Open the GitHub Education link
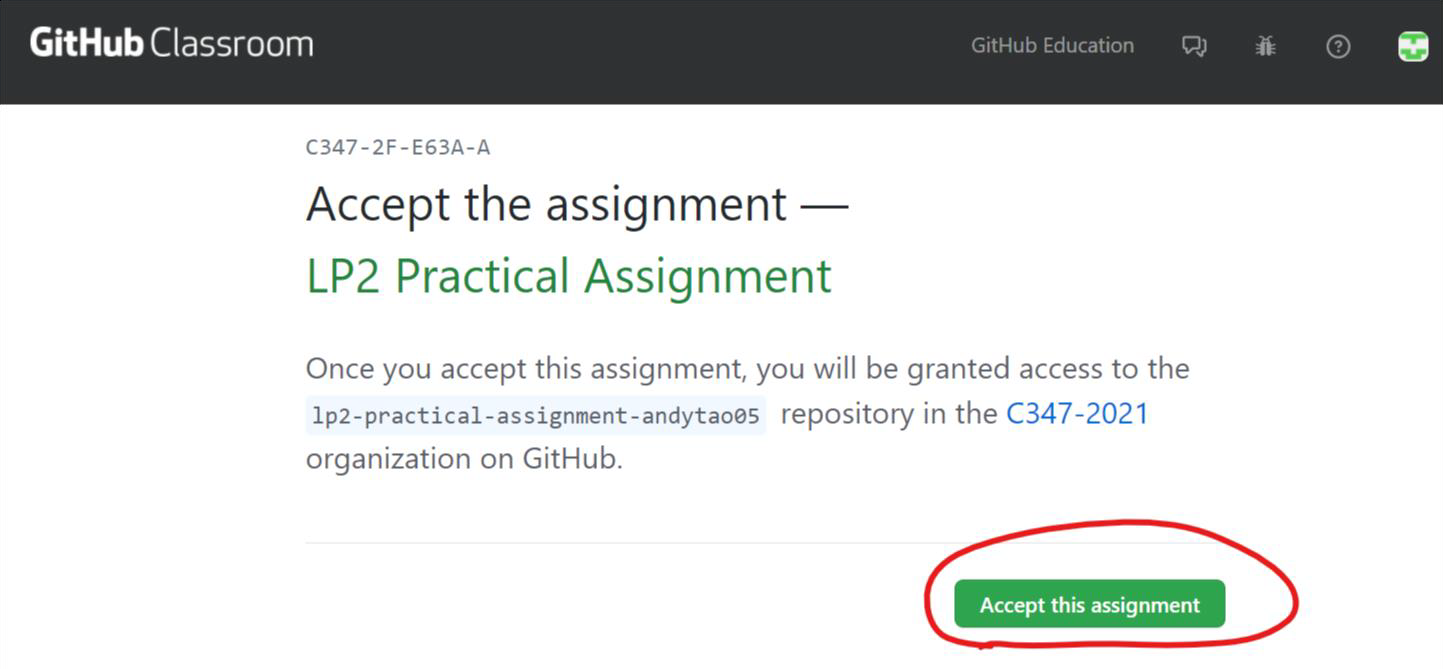The image size is (1443, 669). [1052, 46]
